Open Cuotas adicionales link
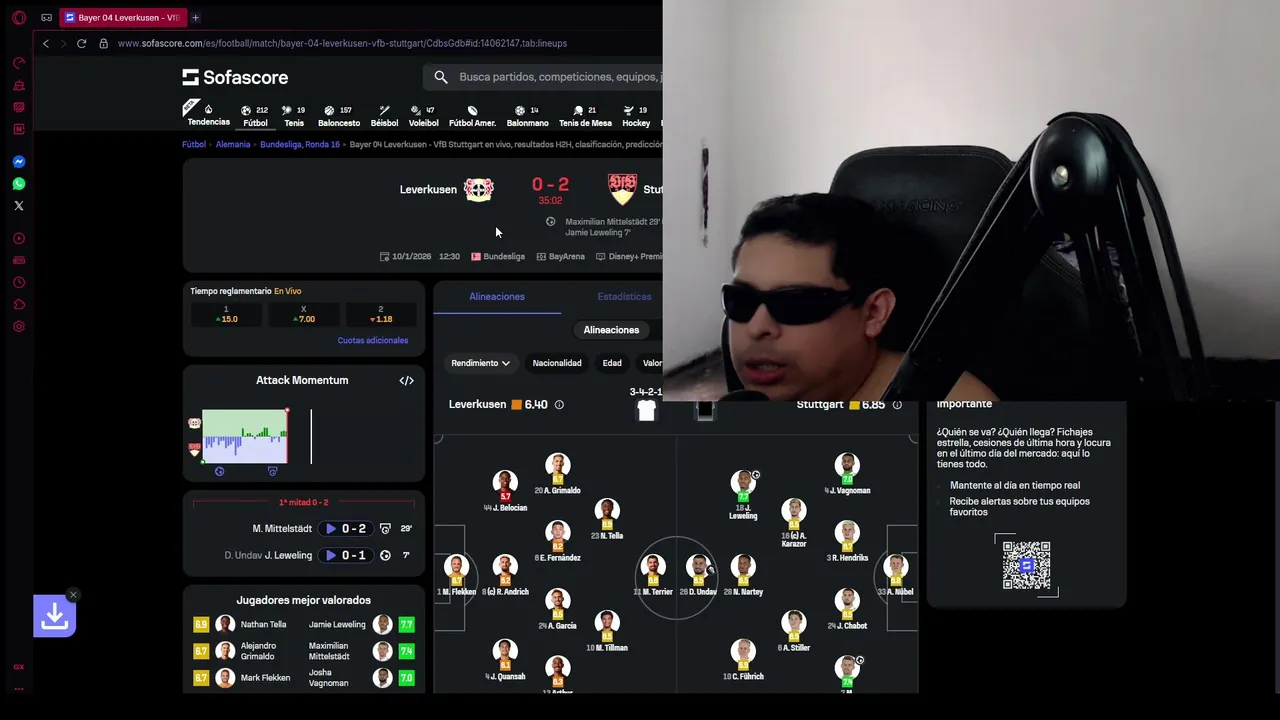 373,340
